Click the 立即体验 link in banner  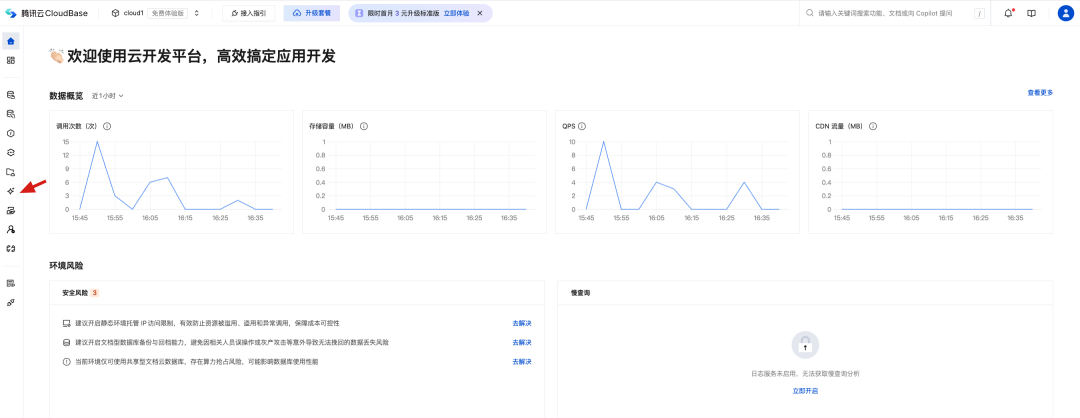pyautogui.click(x=457, y=13)
